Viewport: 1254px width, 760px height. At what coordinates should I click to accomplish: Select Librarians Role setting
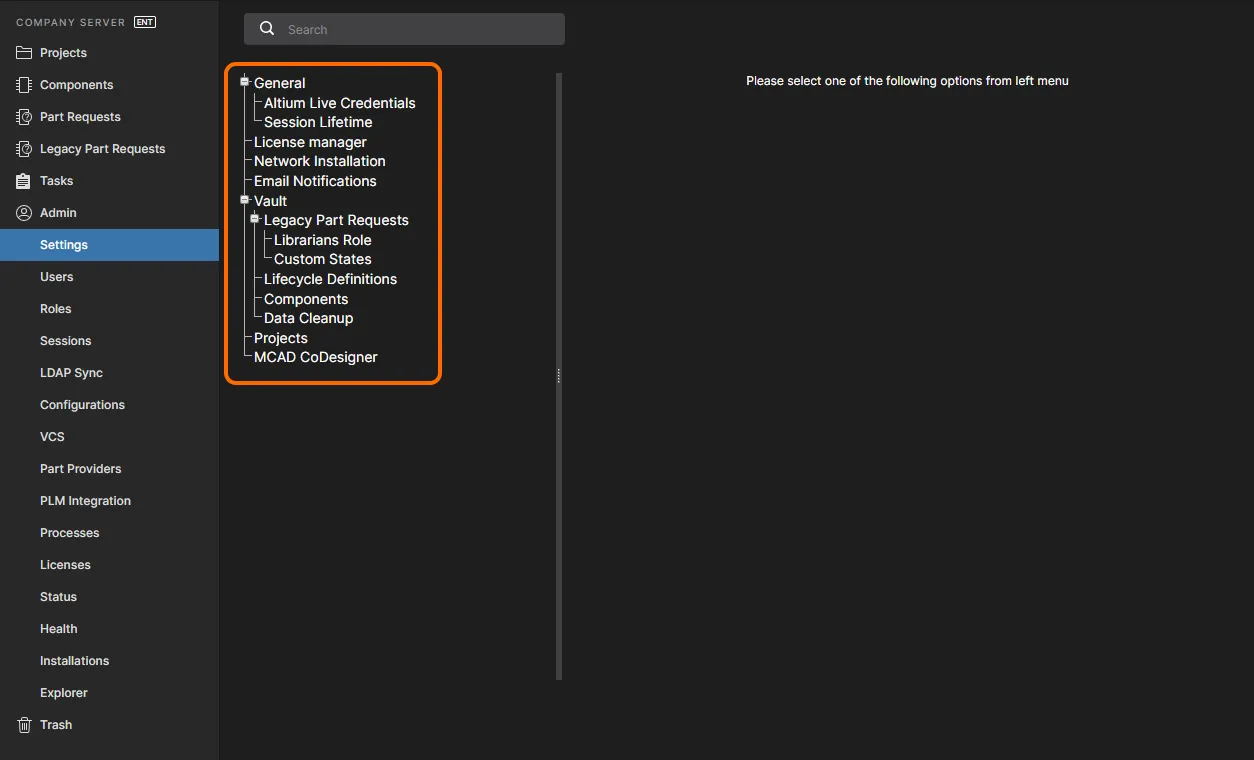coord(322,240)
